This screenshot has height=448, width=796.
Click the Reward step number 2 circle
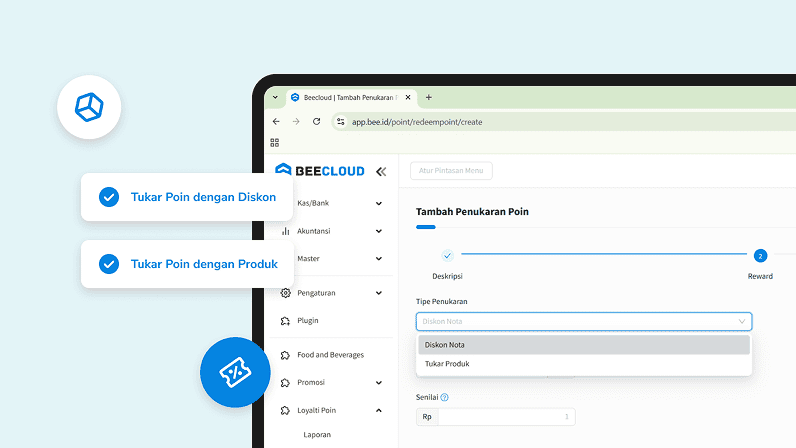(x=760, y=256)
